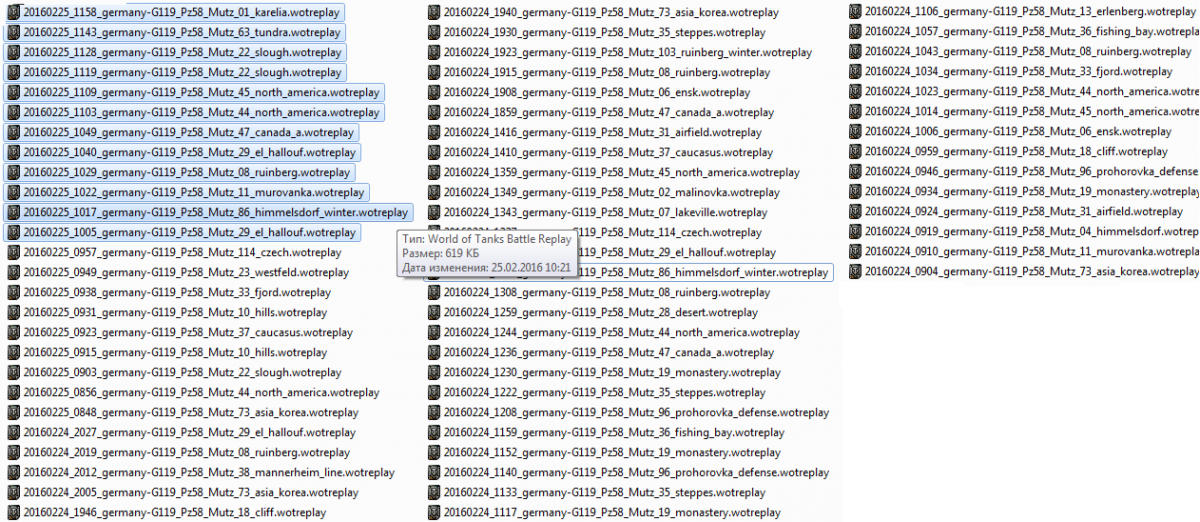
Task: Select file name 20160224_2012 Mutz_38_mannerheim_line.wotreplay
Action: [208, 473]
